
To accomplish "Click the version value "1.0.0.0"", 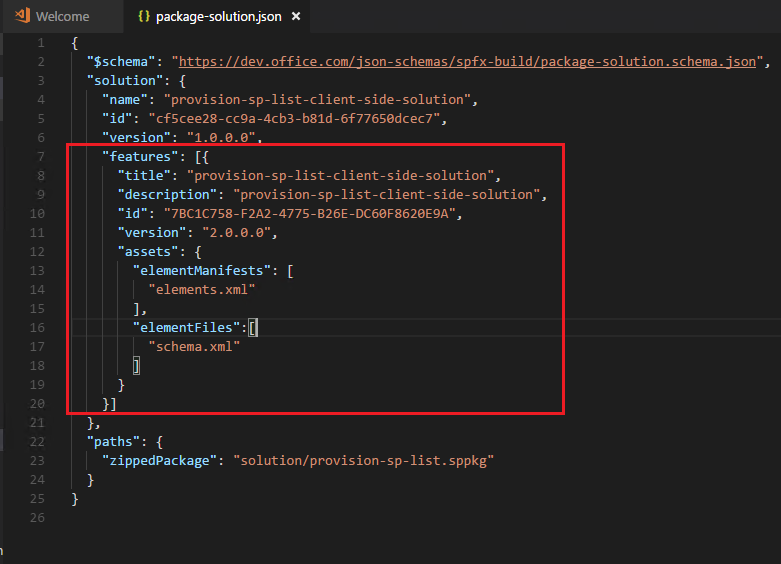I will click(221, 138).
